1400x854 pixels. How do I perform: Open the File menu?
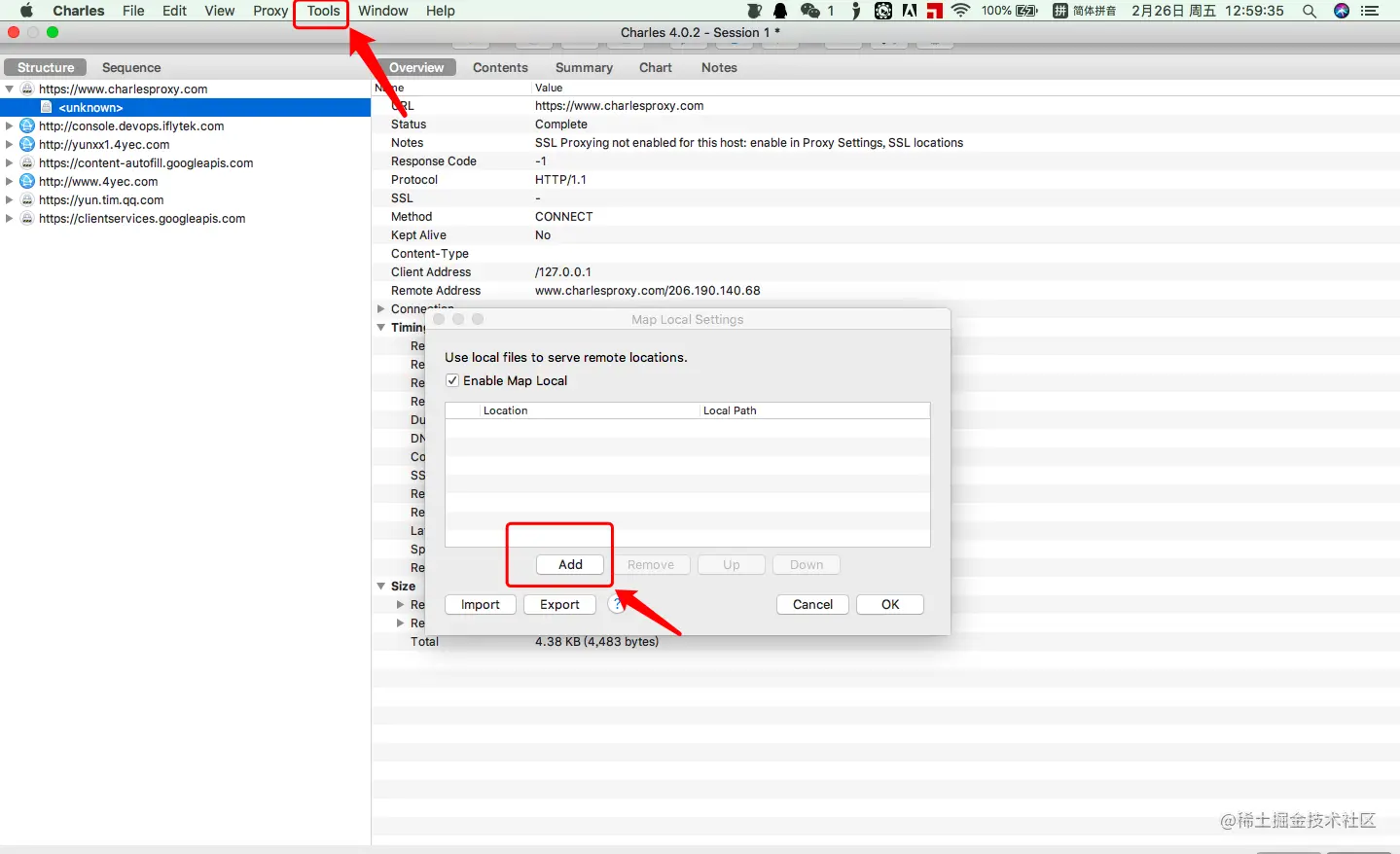click(133, 11)
